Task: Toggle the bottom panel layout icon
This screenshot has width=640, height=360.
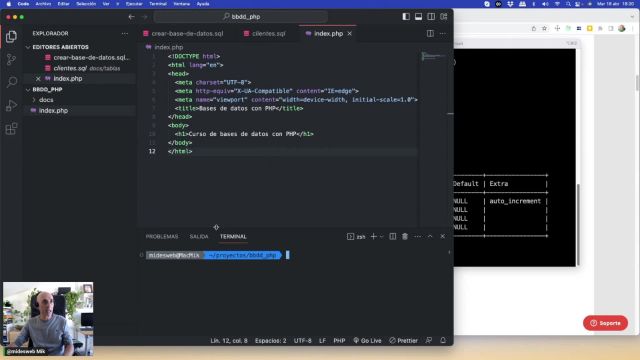Action: (x=418, y=17)
